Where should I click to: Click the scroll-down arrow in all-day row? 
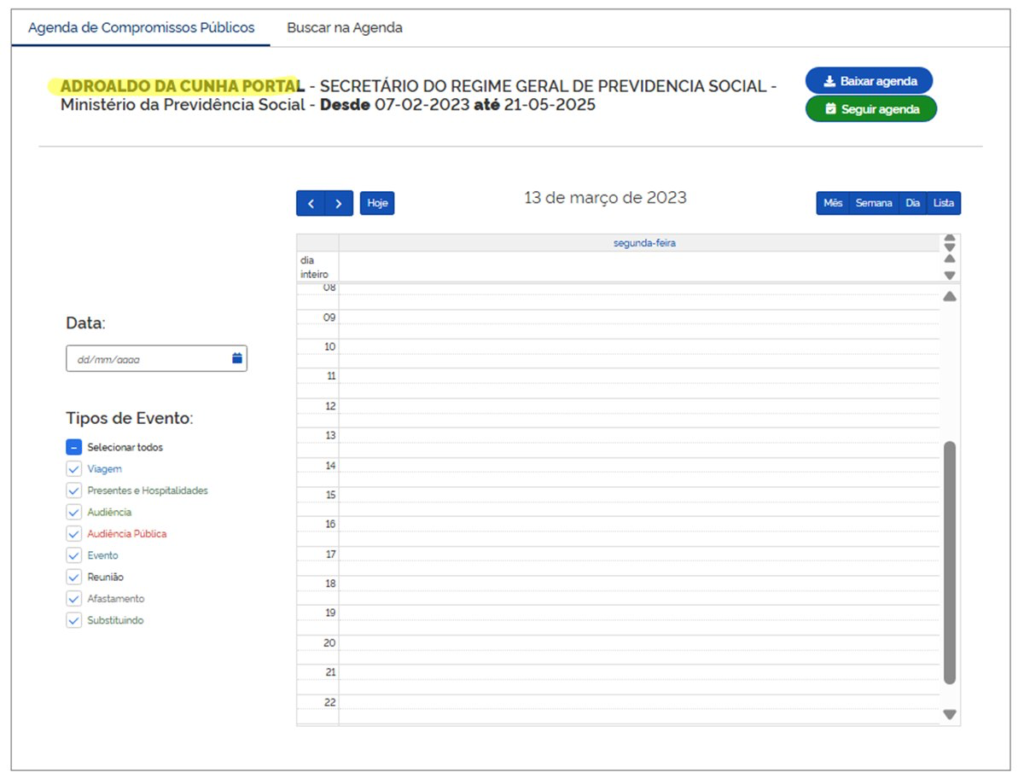[x=949, y=275]
